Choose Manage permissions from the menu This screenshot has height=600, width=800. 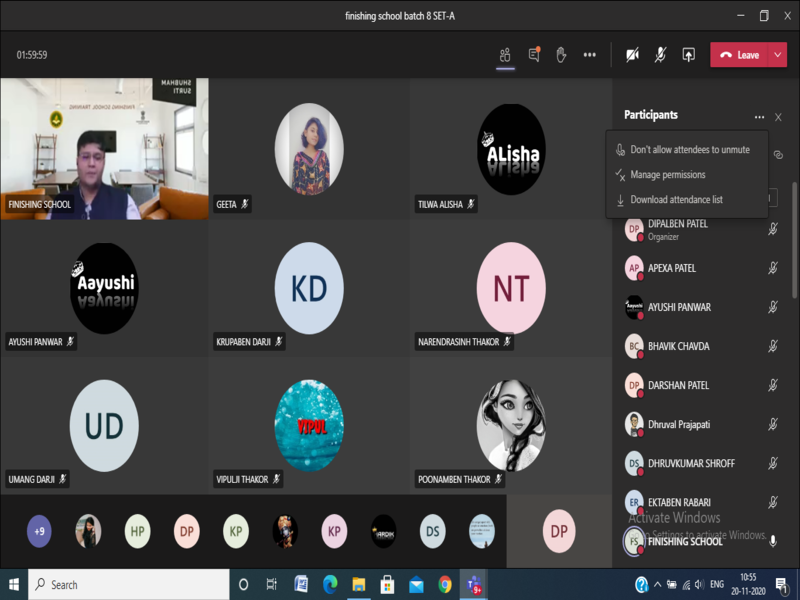[x=667, y=175]
